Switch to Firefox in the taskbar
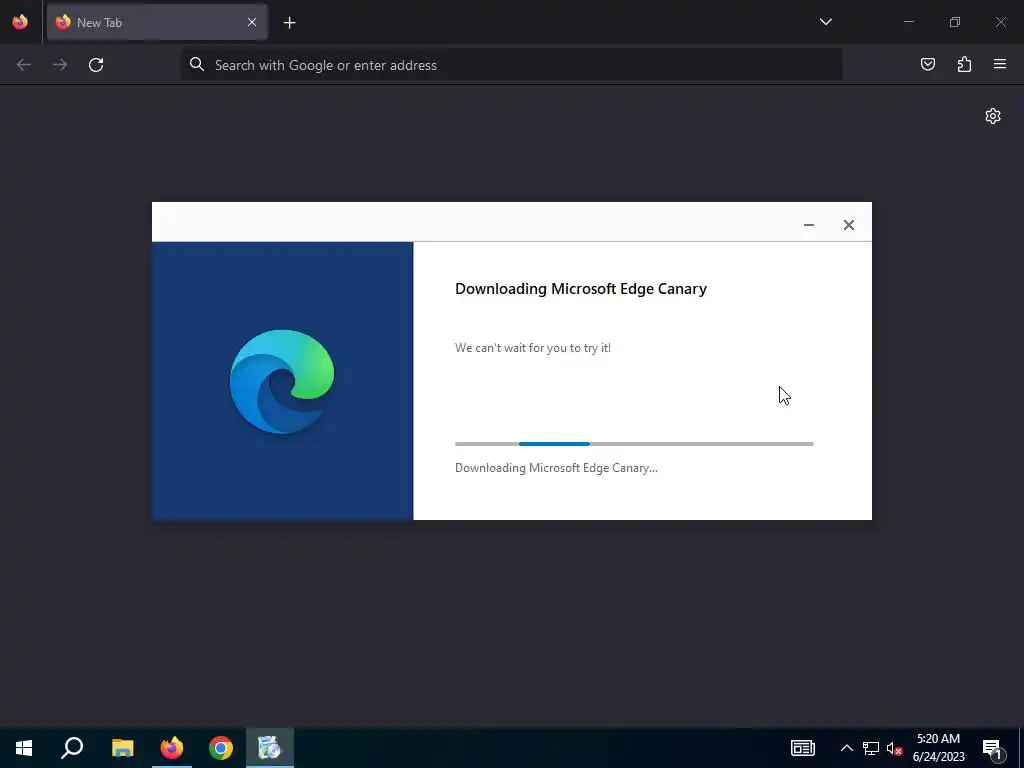The width and height of the screenshot is (1024, 768). pos(172,748)
